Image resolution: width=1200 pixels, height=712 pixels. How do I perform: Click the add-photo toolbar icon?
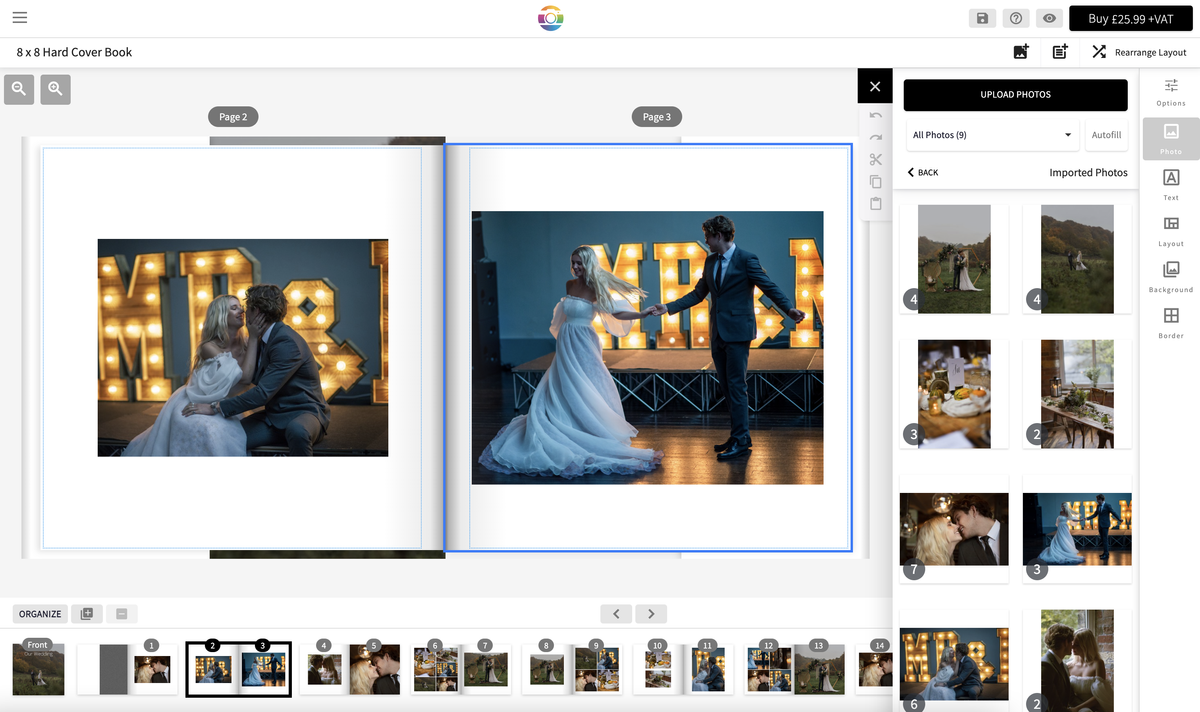tap(1020, 51)
